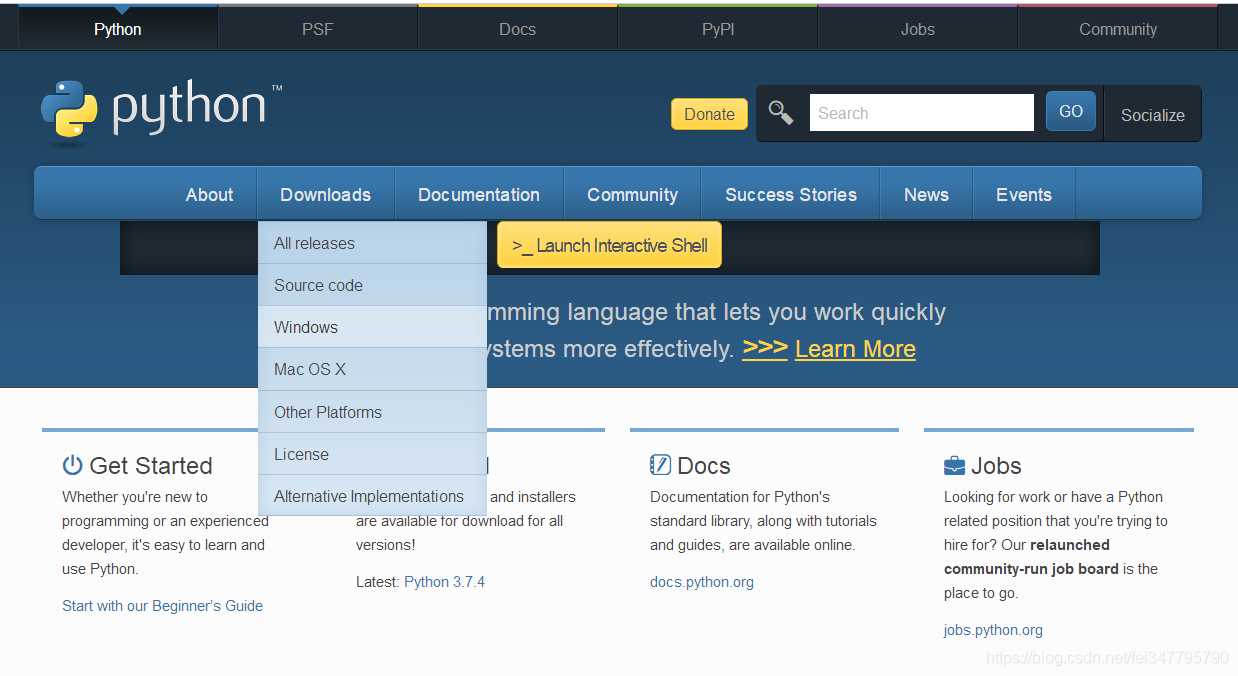1238x676 pixels.
Task: Open the News navigation menu
Action: coord(926,195)
